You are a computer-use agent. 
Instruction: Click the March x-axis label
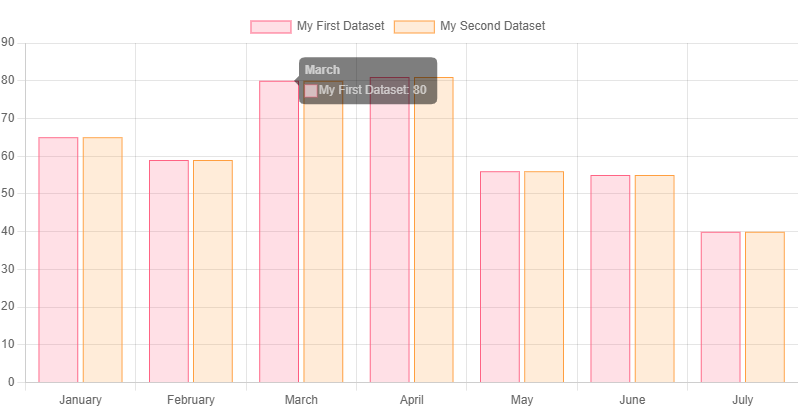[301, 400]
